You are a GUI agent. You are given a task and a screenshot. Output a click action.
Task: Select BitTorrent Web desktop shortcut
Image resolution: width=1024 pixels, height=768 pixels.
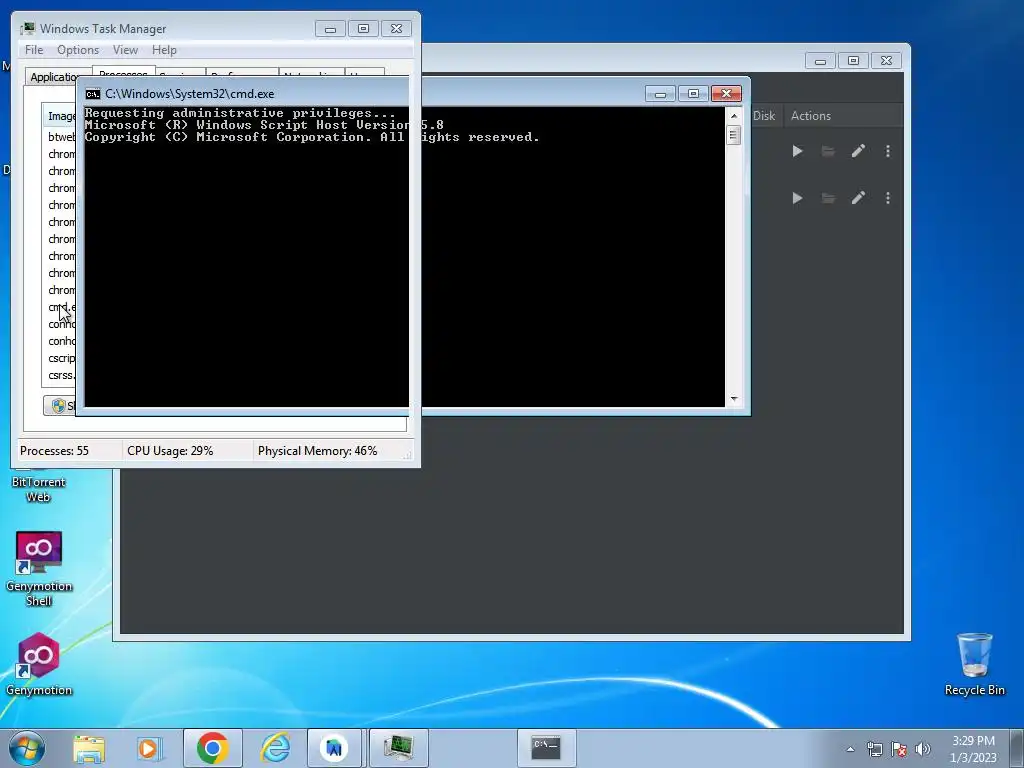pyautogui.click(x=39, y=488)
